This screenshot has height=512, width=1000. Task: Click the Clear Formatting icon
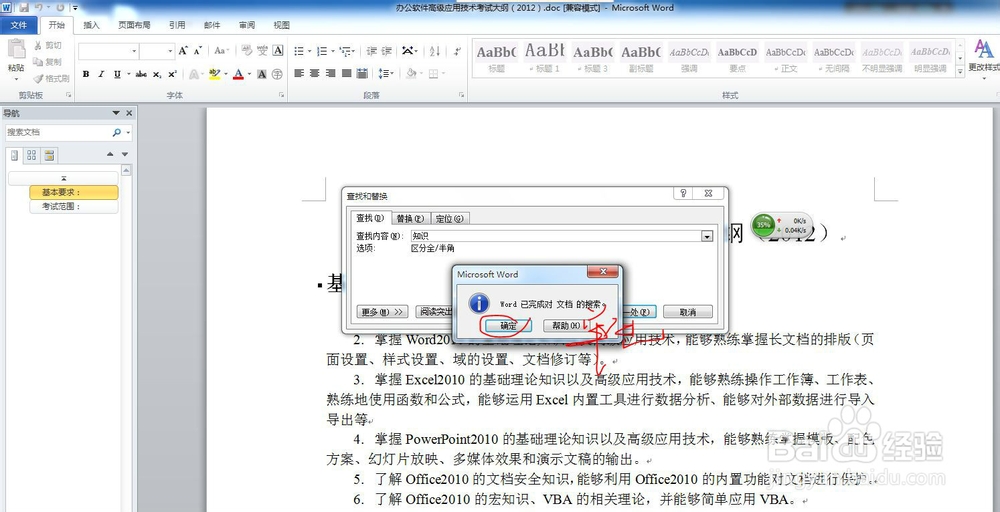point(247,50)
